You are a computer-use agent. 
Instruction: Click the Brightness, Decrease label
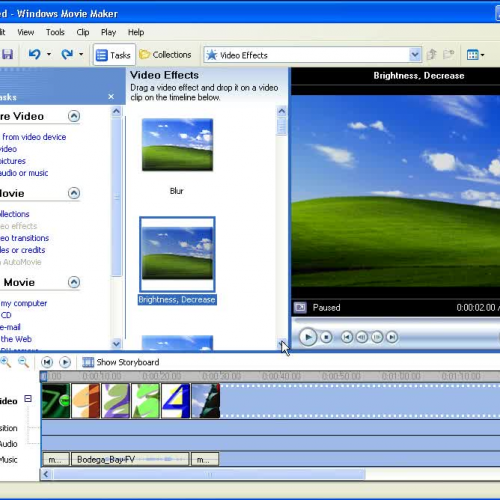(x=177, y=300)
